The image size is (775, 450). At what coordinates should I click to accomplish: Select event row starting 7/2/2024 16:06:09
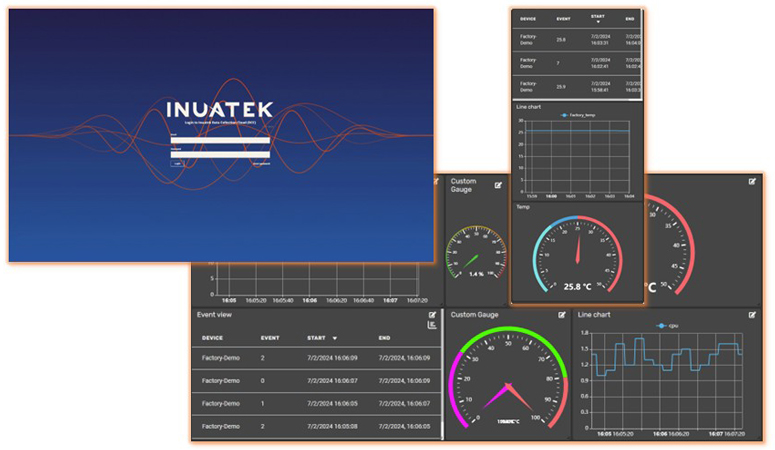tap(316, 358)
